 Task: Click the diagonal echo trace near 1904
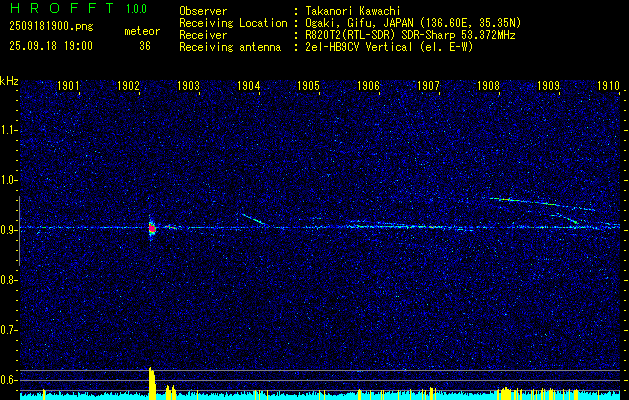[254, 219]
